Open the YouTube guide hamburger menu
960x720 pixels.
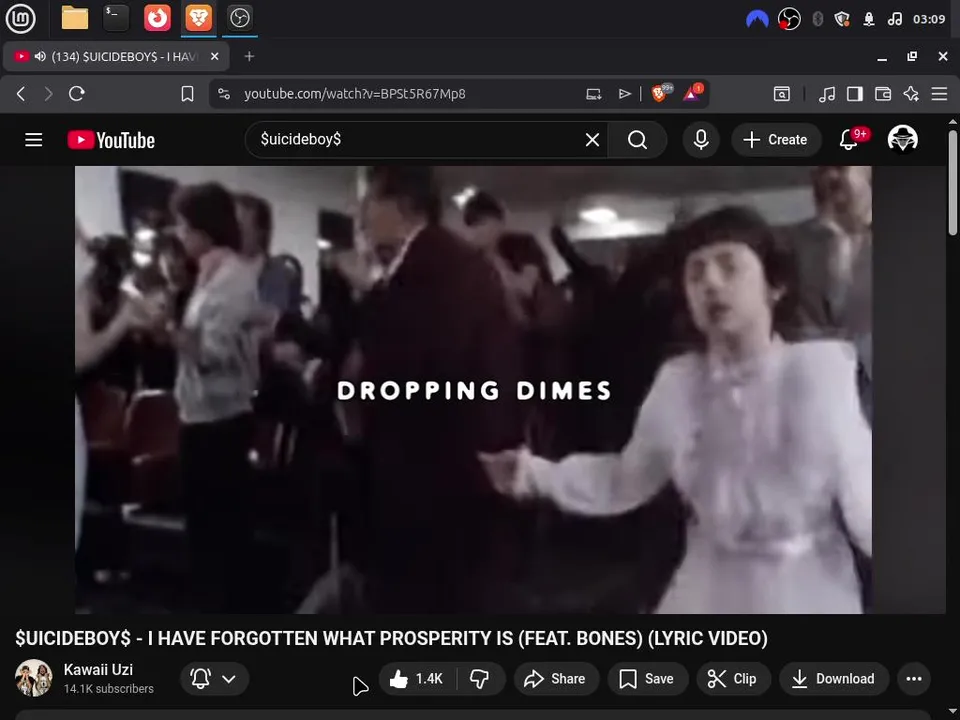[34, 140]
